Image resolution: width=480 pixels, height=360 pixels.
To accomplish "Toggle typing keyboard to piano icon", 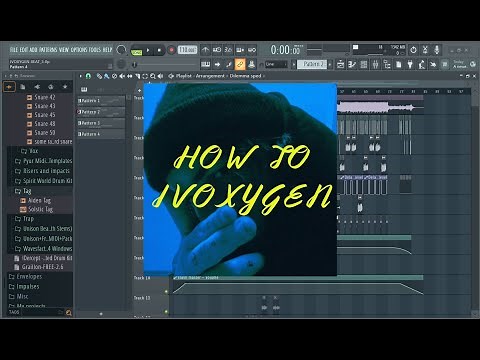I will (x=206, y=64).
